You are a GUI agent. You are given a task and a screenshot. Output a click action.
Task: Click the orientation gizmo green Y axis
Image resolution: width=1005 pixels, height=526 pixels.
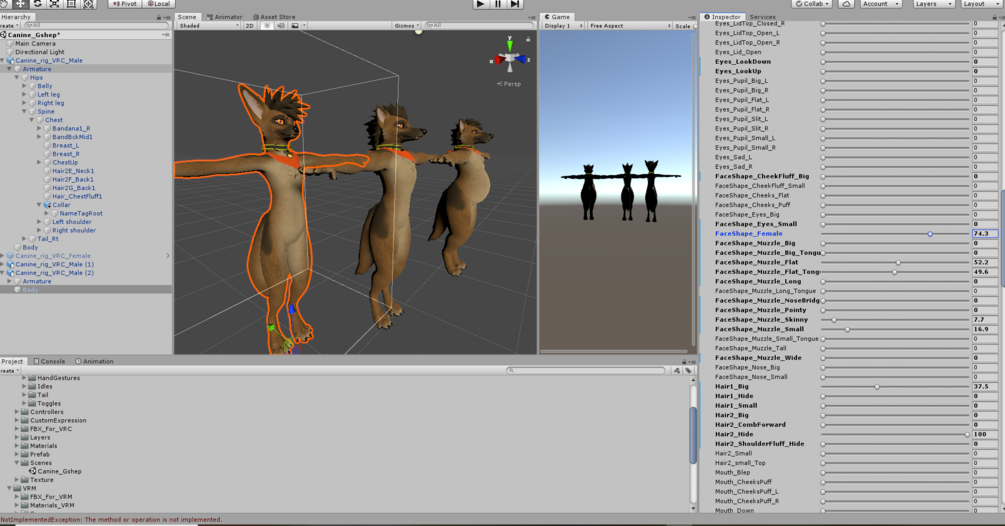click(510, 44)
